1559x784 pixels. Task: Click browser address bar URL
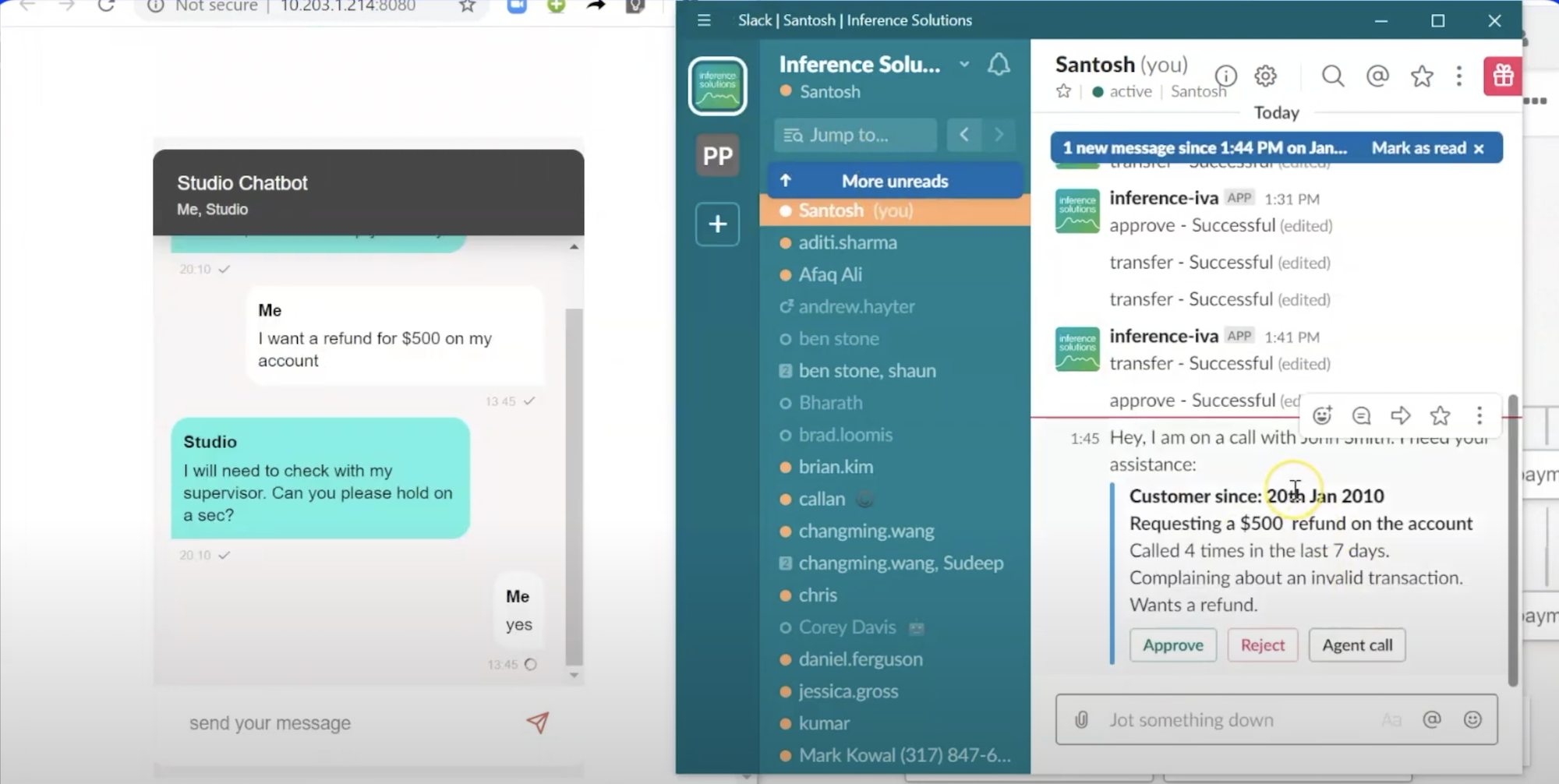(x=348, y=6)
